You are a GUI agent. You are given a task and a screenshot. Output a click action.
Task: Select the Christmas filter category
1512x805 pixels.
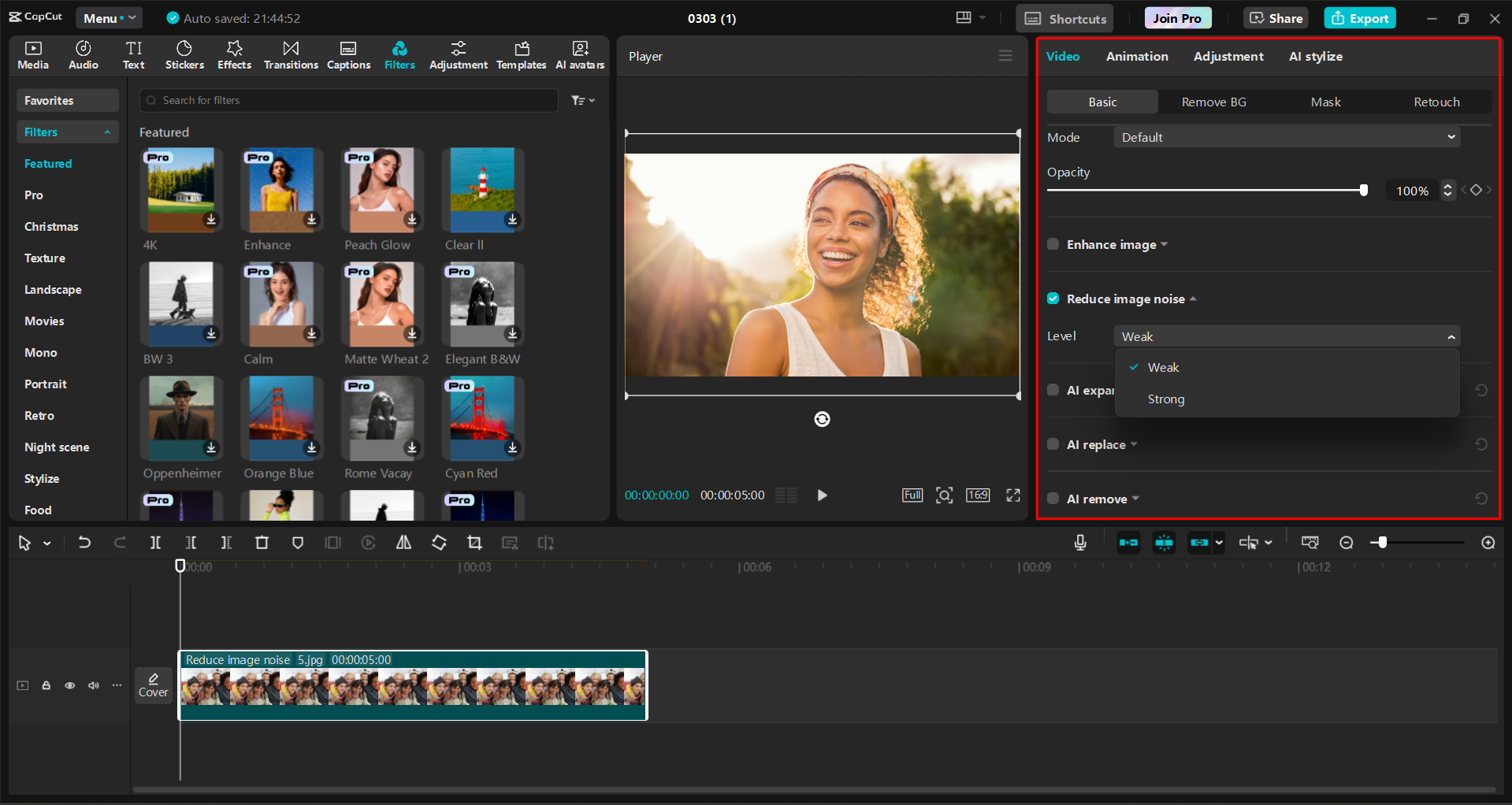(x=51, y=227)
